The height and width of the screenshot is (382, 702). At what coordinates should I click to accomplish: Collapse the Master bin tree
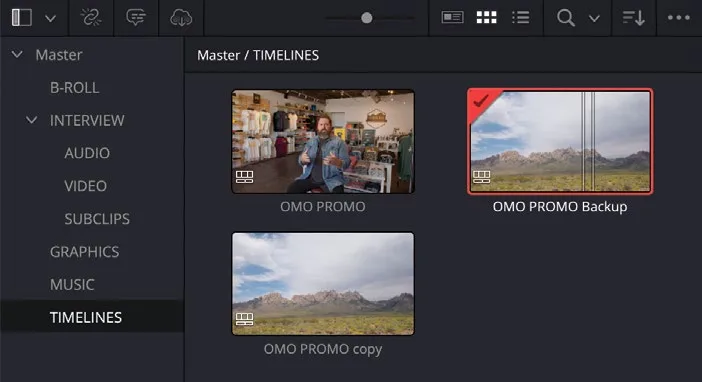click(x=17, y=55)
